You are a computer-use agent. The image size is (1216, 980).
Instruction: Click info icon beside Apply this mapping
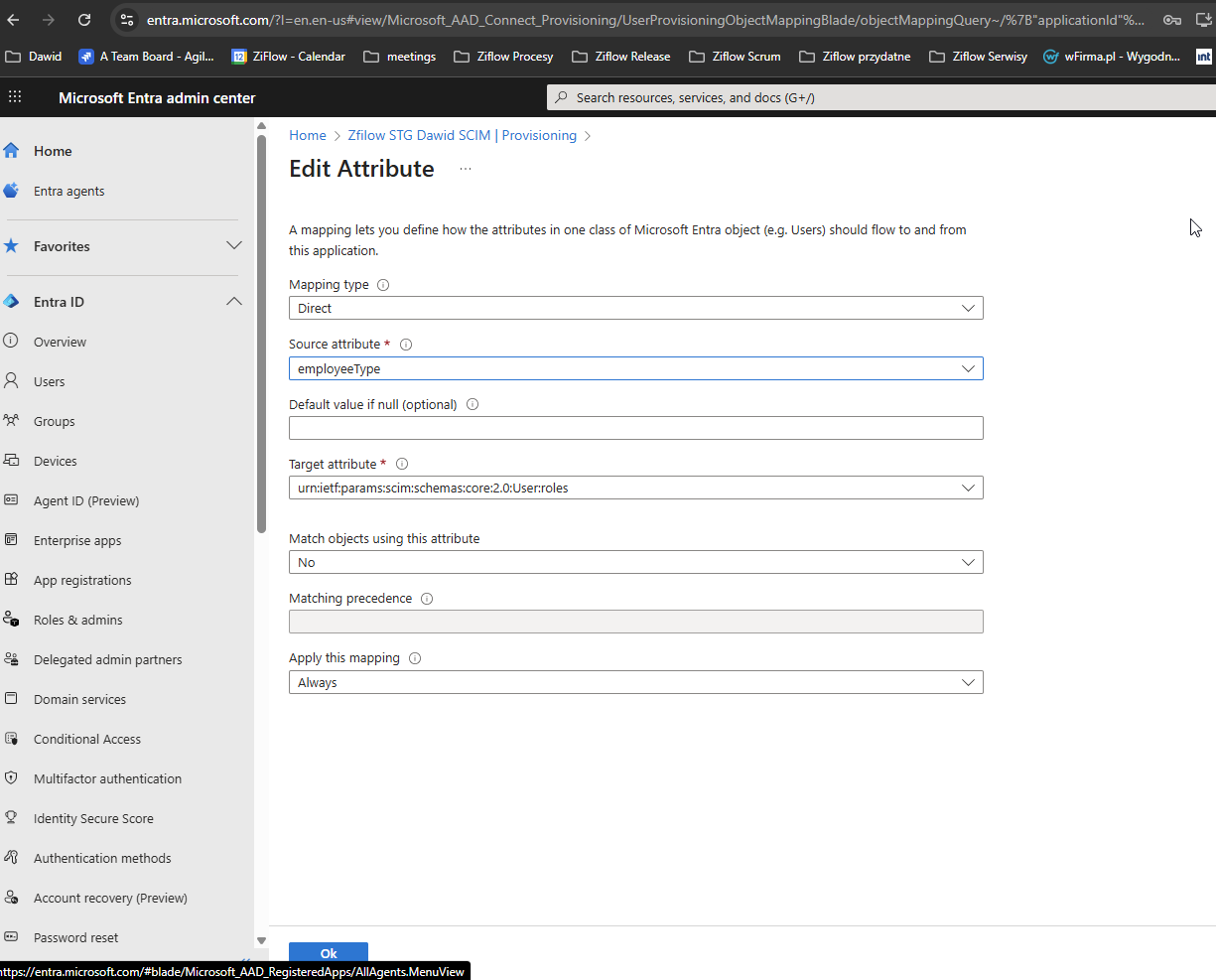click(x=415, y=658)
